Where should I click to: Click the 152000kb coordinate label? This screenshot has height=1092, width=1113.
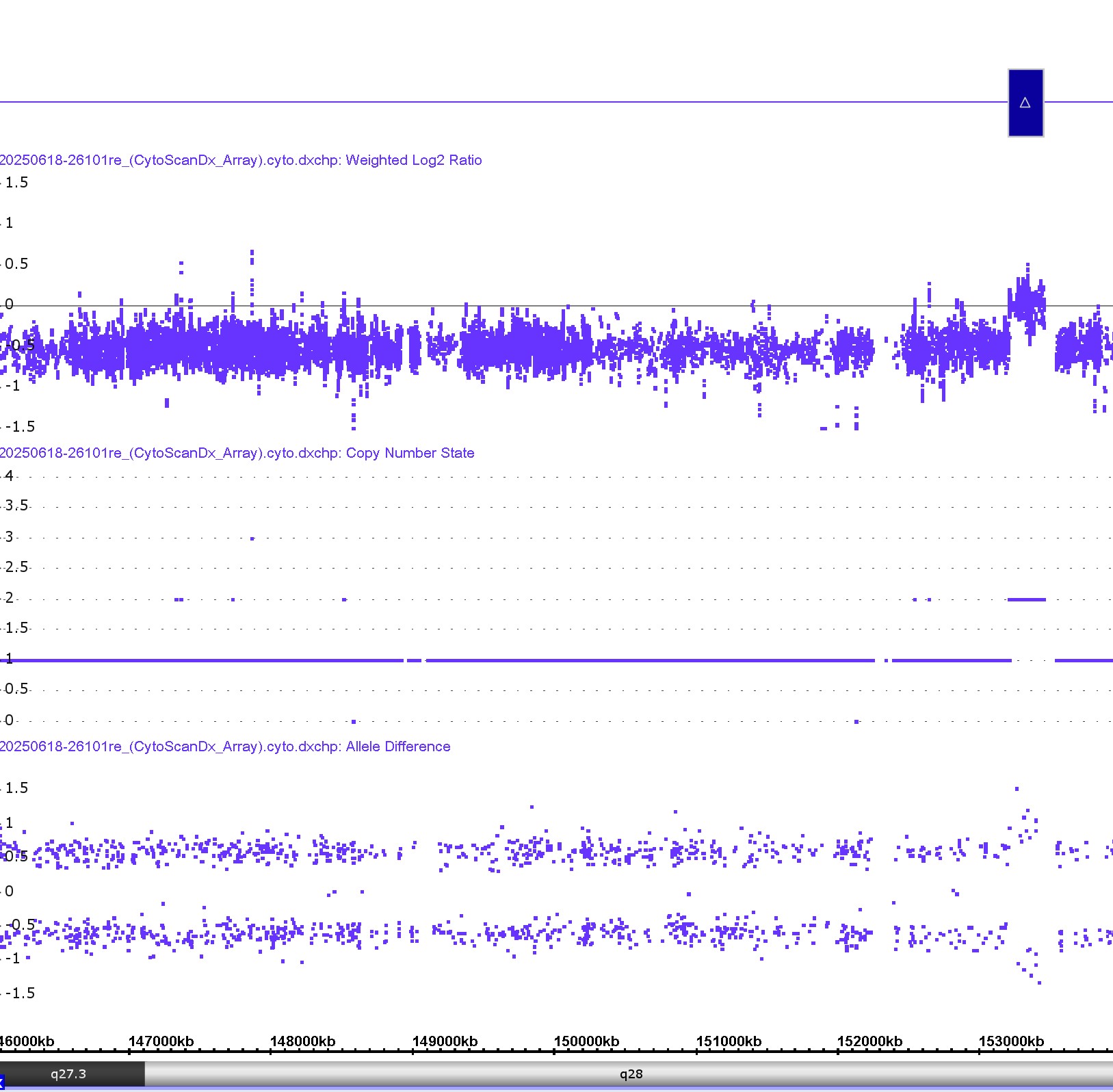870,1041
